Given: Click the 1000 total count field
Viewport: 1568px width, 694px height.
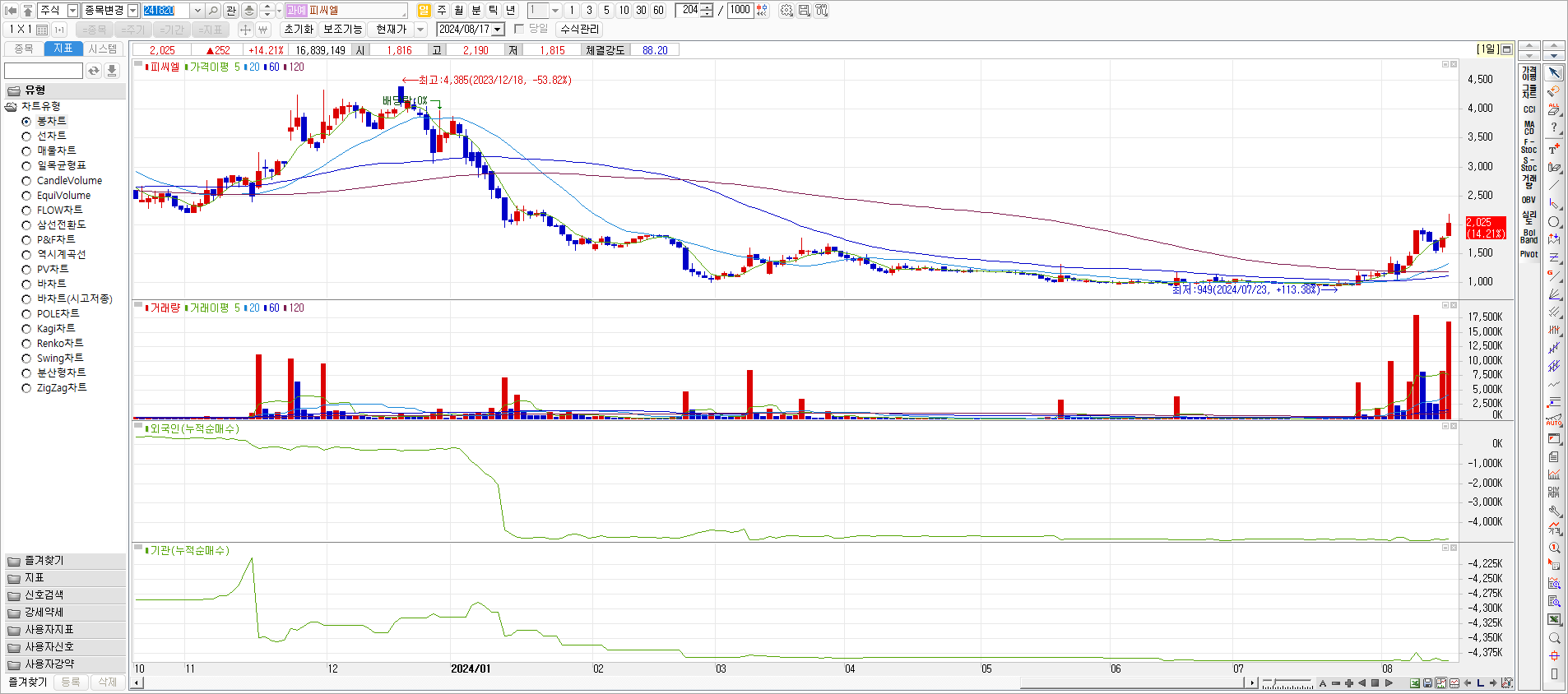Looking at the screenshot, I should [x=740, y=11].
